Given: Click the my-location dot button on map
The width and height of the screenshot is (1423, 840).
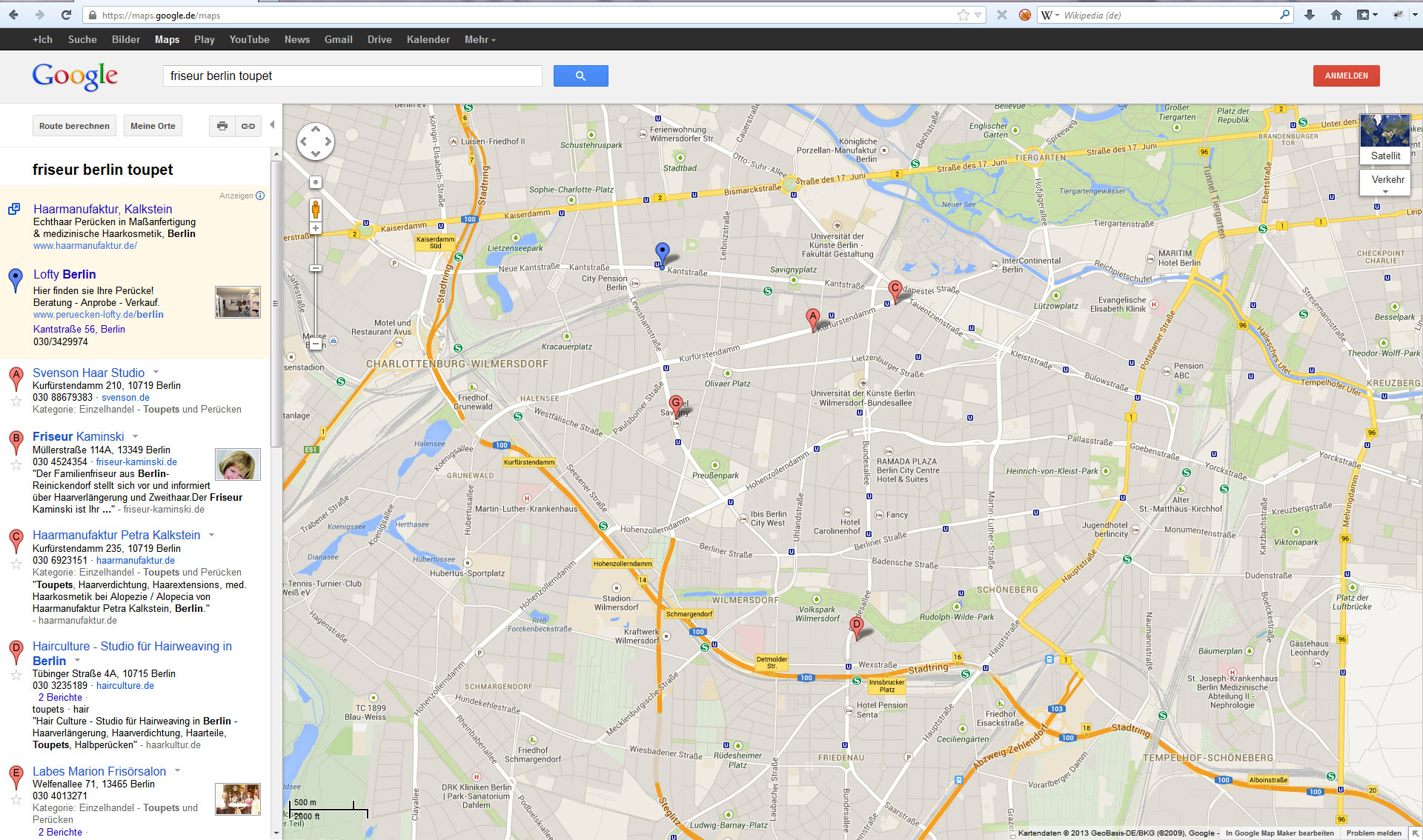Looking at the screenshot, I should [x=316, y=182].
